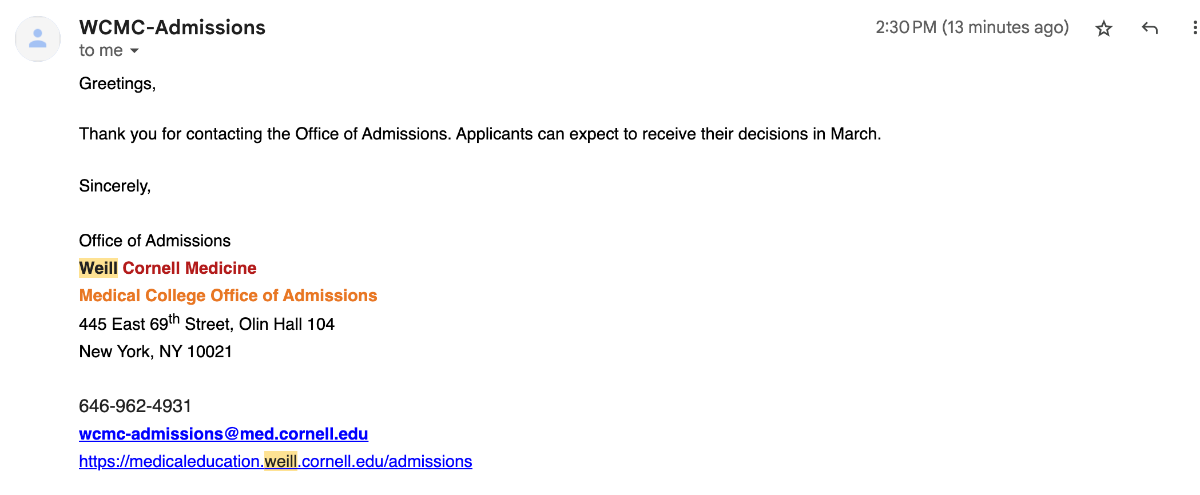Click the orange Medical College Office of Admissions text
Screen dimensions: 1200x495
pyautogui.click(x=228, y=296)
